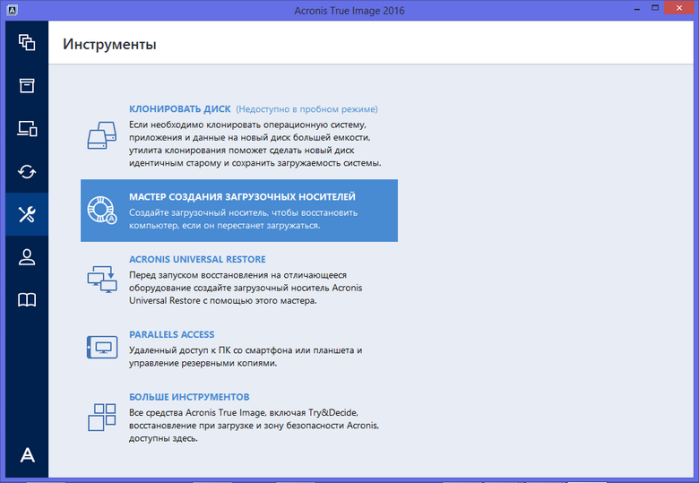Open the Help book sidebar icon
The image size is (699, 483).
click(27, 300)
